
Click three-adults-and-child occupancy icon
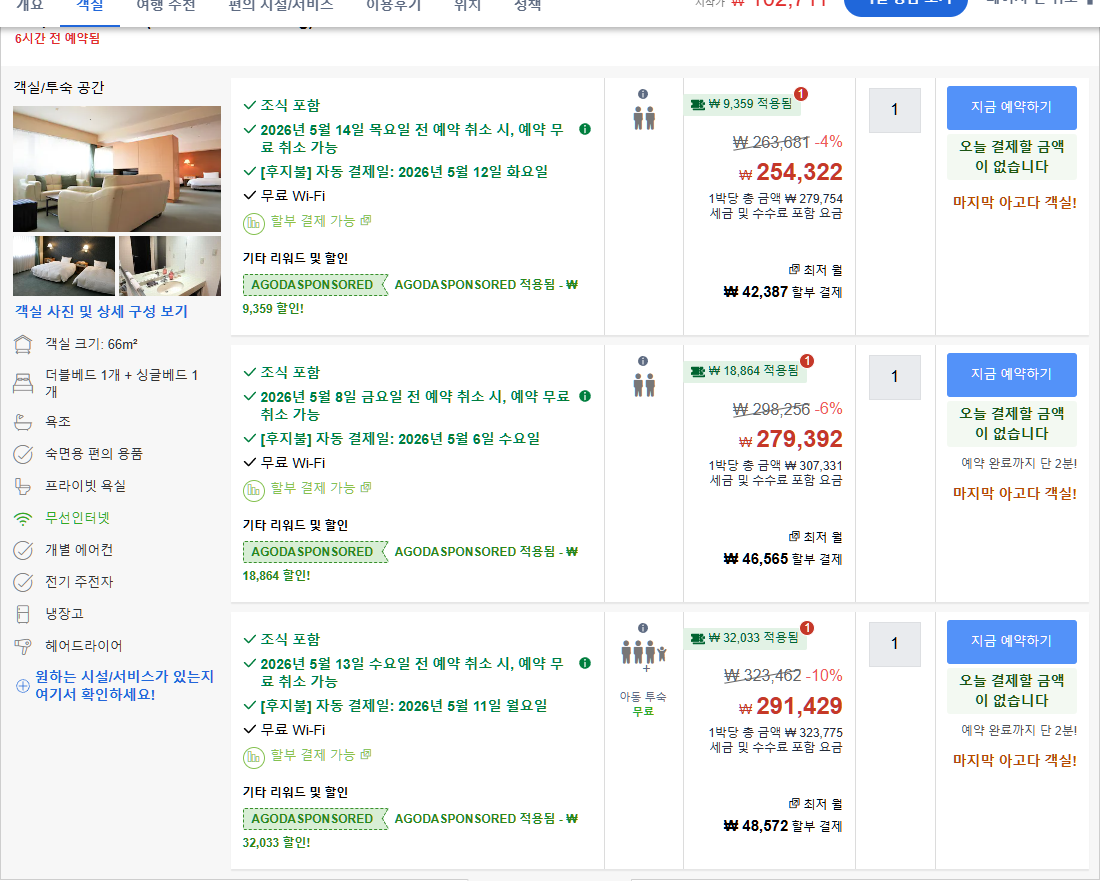(643, 652)
